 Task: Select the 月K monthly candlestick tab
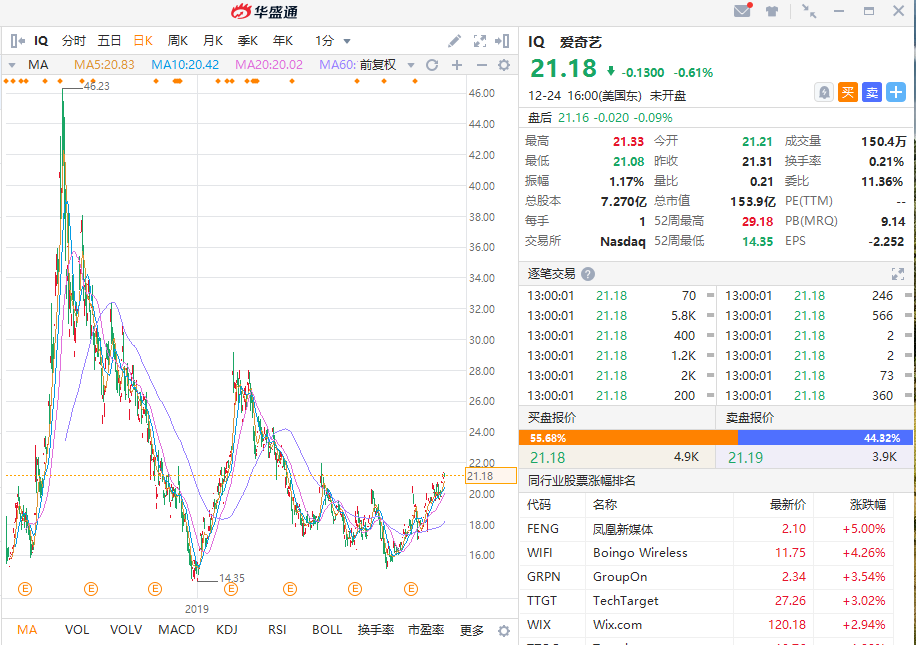(x=213, y=41)
